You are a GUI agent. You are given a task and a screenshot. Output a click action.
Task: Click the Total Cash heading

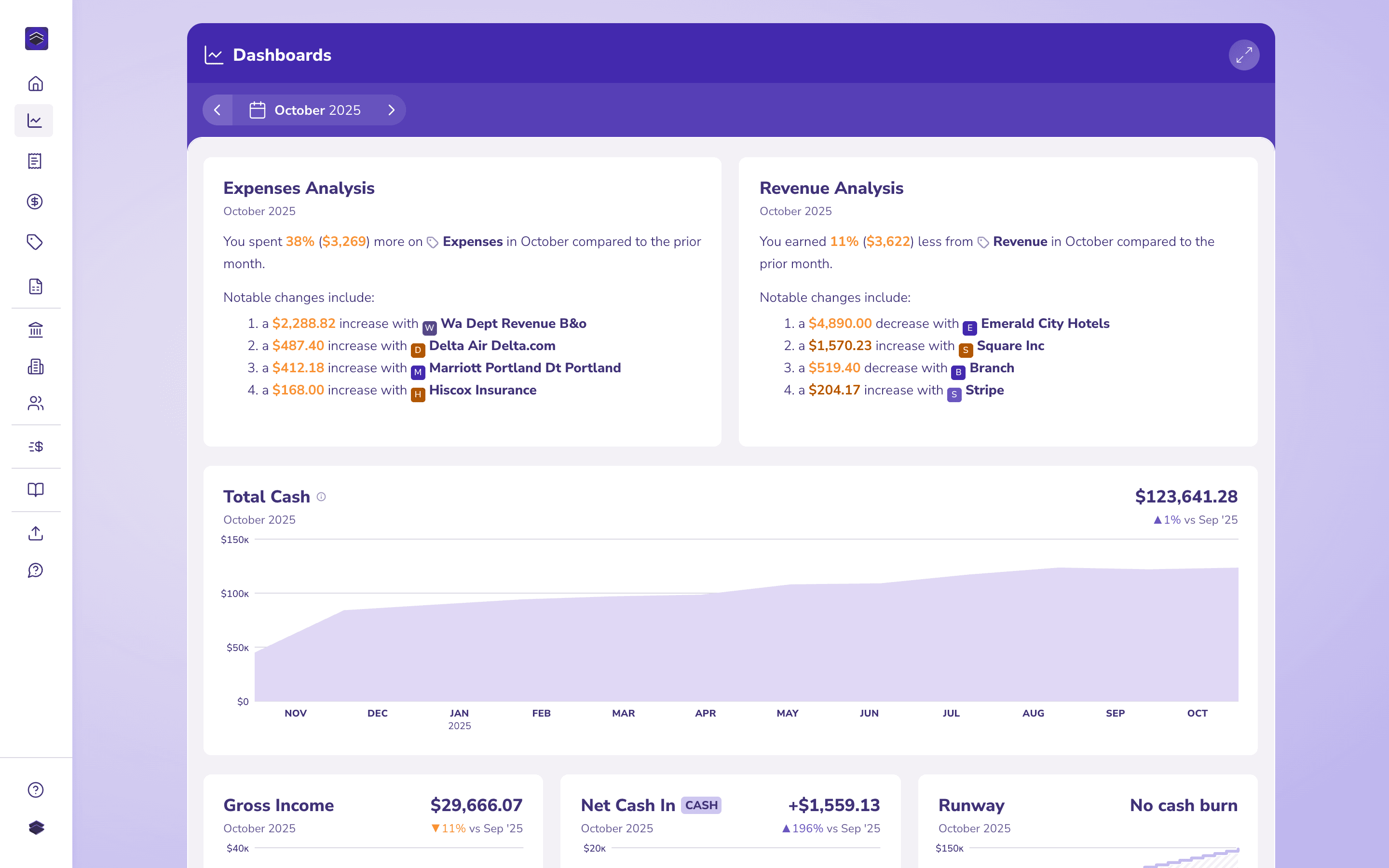pyautogui.click(x=266, y=497)
